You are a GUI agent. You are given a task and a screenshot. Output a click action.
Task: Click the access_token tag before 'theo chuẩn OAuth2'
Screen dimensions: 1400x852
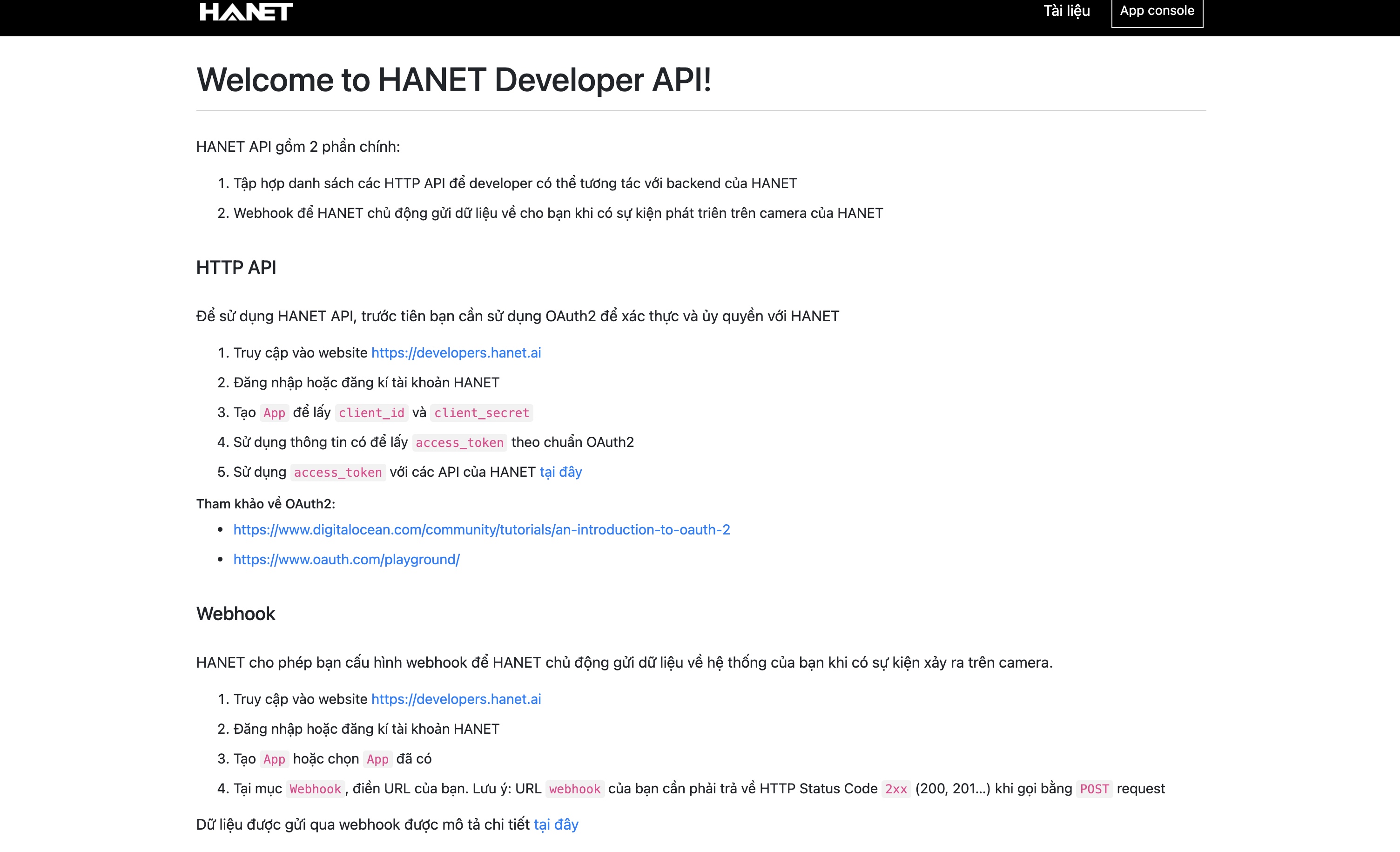[459, 442]
